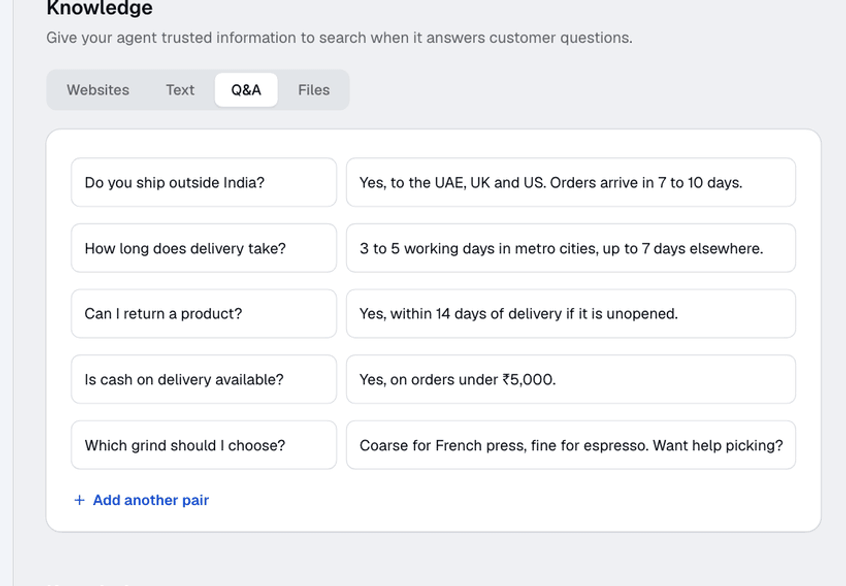This screenshot has width=846, height=586.
Task: Click the Add another pair link
Action: (141, 500)
